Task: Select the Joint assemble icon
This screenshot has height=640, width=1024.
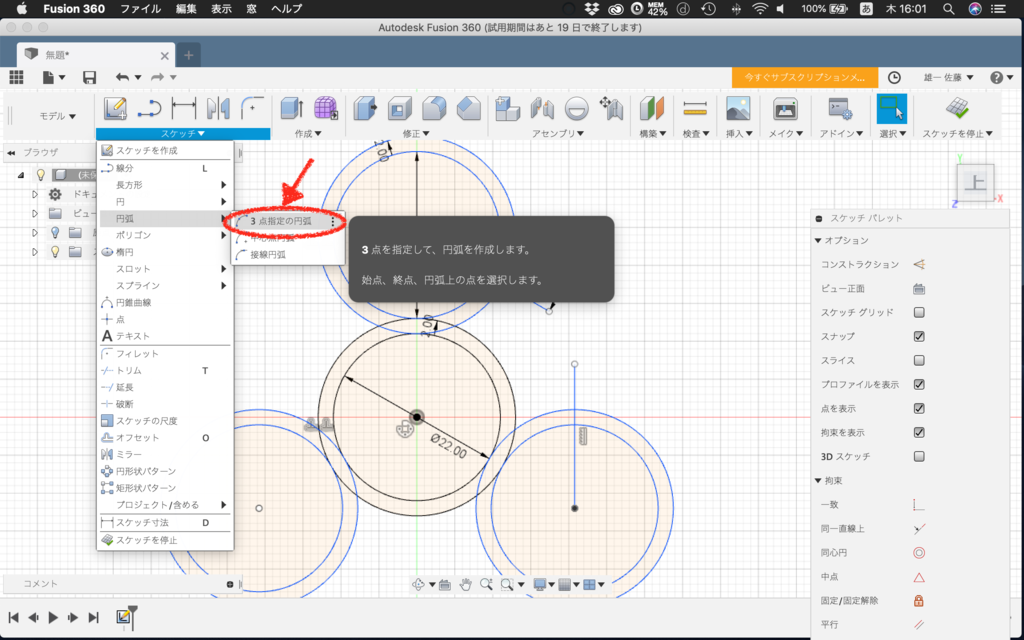Action: pyautogui.click(x=542, y=108)
